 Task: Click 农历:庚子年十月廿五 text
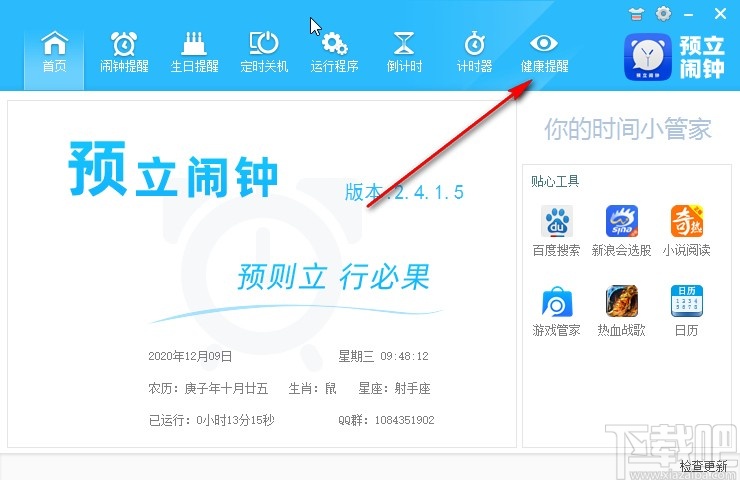(x=208, y=388)
